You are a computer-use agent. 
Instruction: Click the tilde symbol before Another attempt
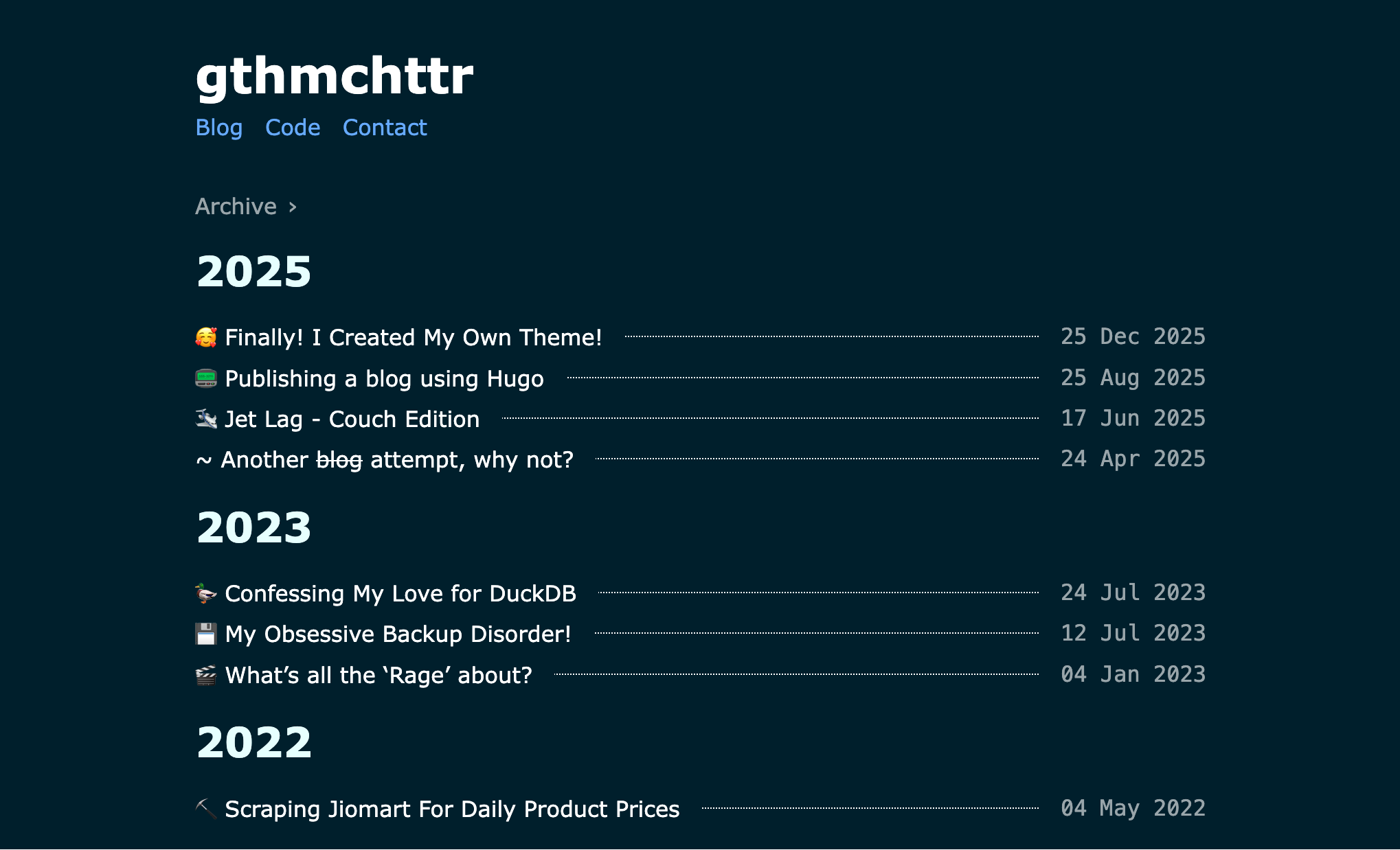[204, 460]
